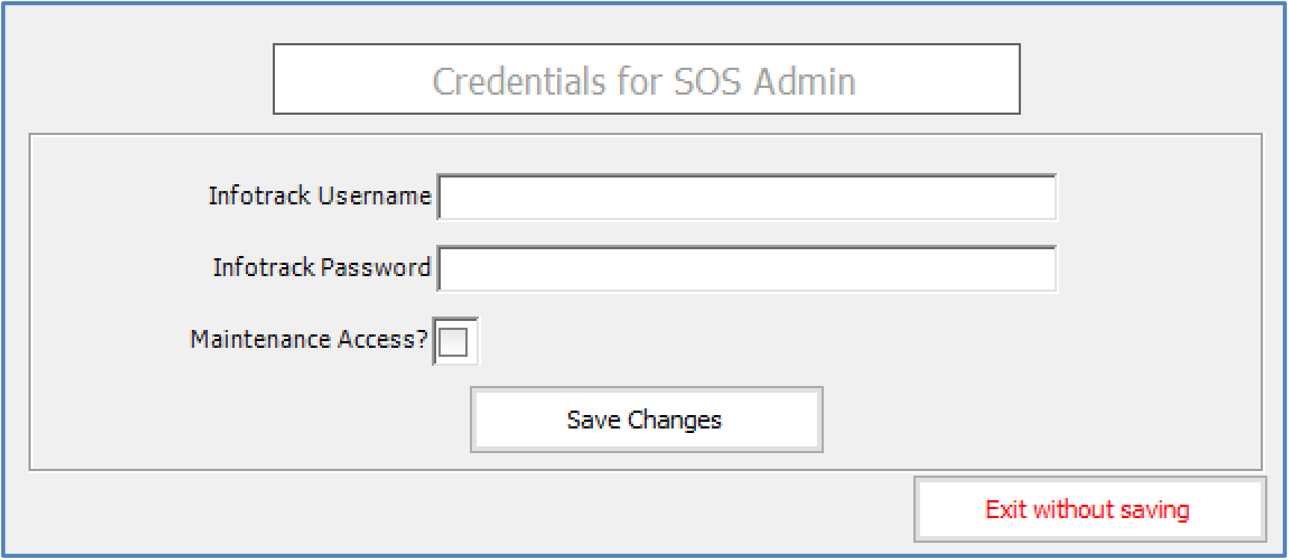Click the Maintenance Access? label text

[x=309, y=340]
